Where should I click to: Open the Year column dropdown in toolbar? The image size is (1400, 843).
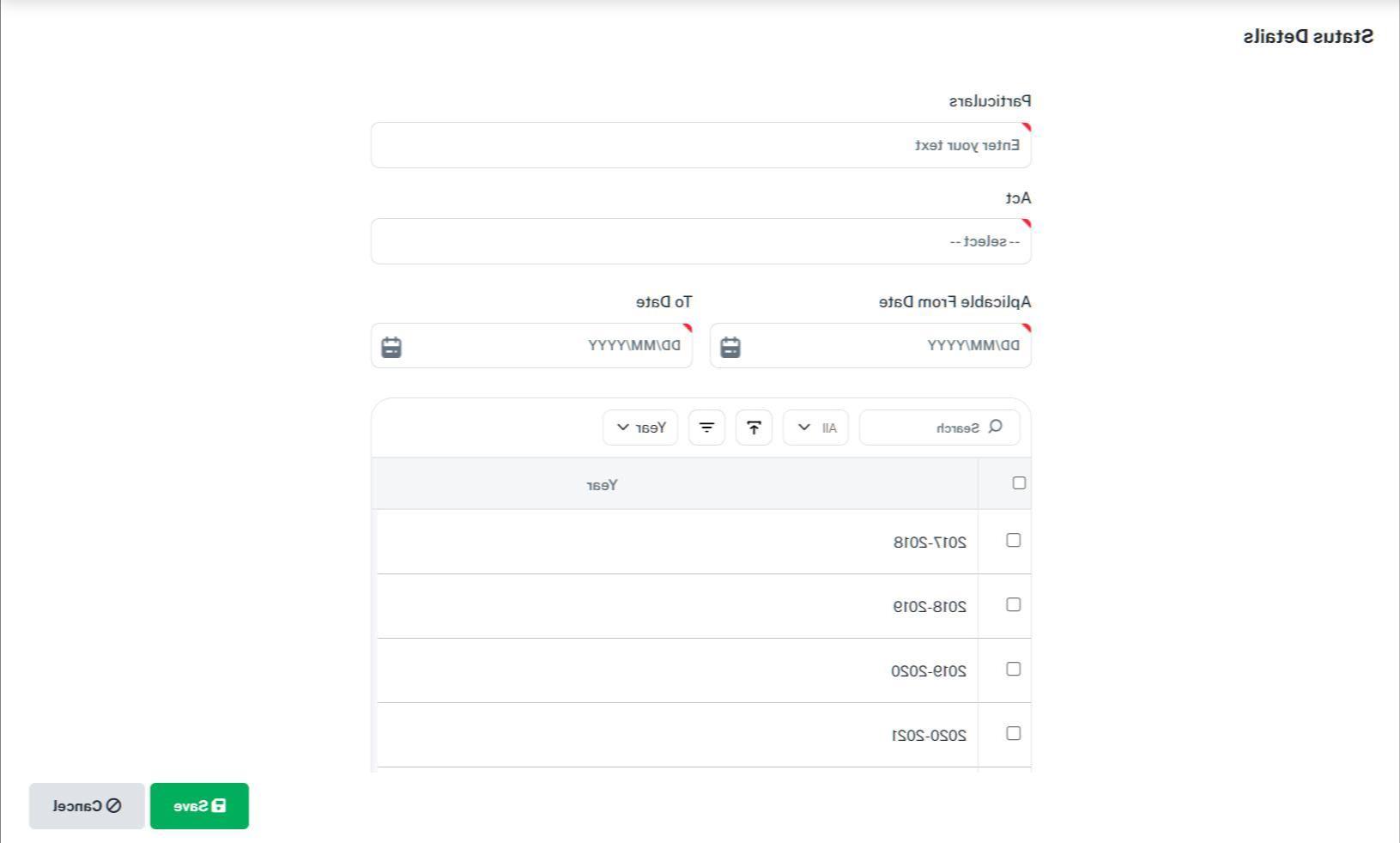(640, 428)
